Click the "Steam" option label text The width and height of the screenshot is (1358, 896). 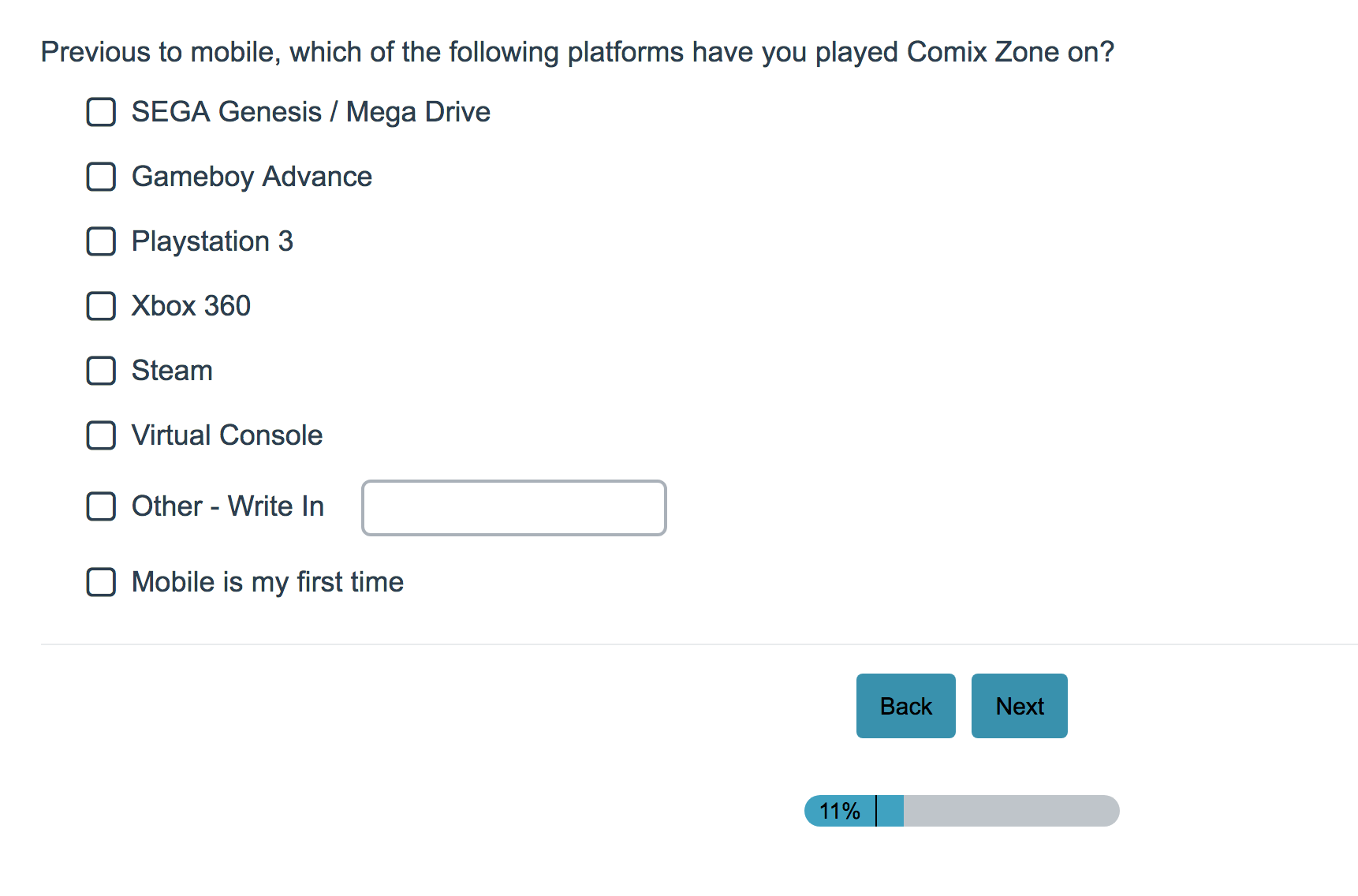[x=172, y=371]
